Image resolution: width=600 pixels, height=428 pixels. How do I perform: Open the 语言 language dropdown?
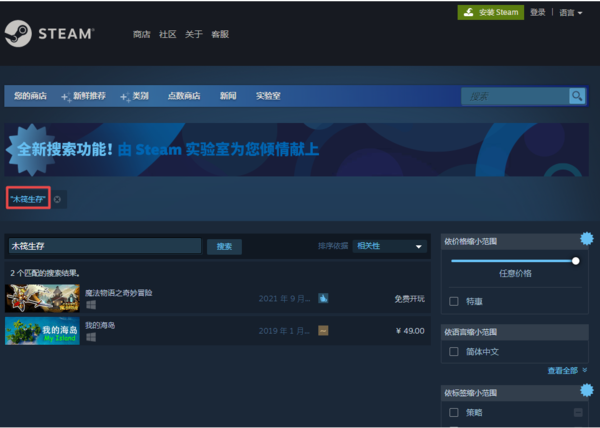click(x=570, y=12)
